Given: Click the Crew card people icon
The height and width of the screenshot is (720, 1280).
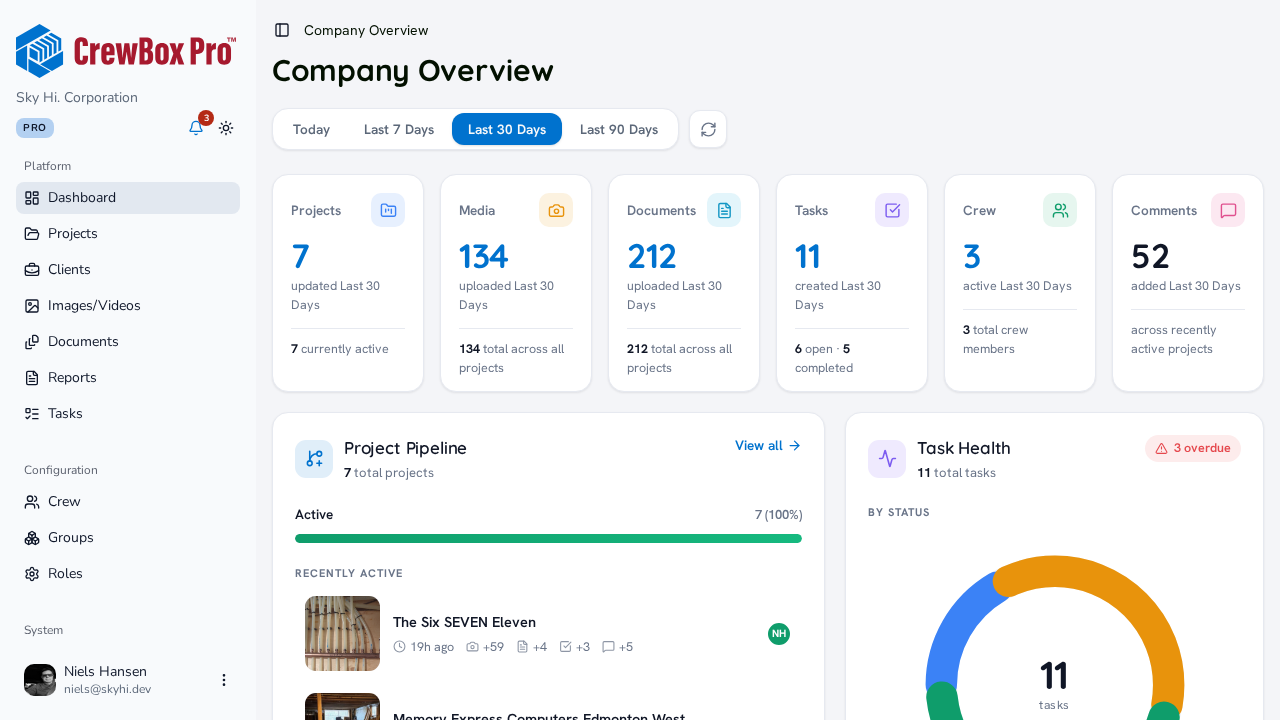Looking at the screenshot, I should [x=1060, y=210].
